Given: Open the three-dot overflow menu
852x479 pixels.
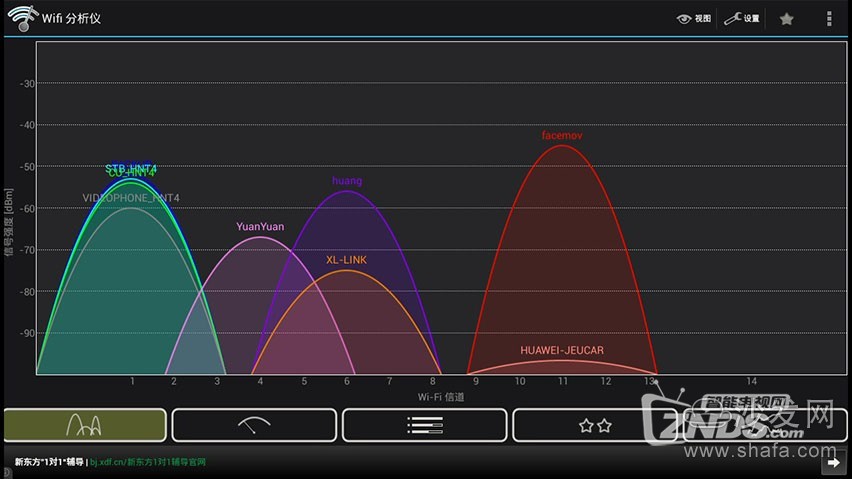Looking at the screenshot, I should click(829, 18).
